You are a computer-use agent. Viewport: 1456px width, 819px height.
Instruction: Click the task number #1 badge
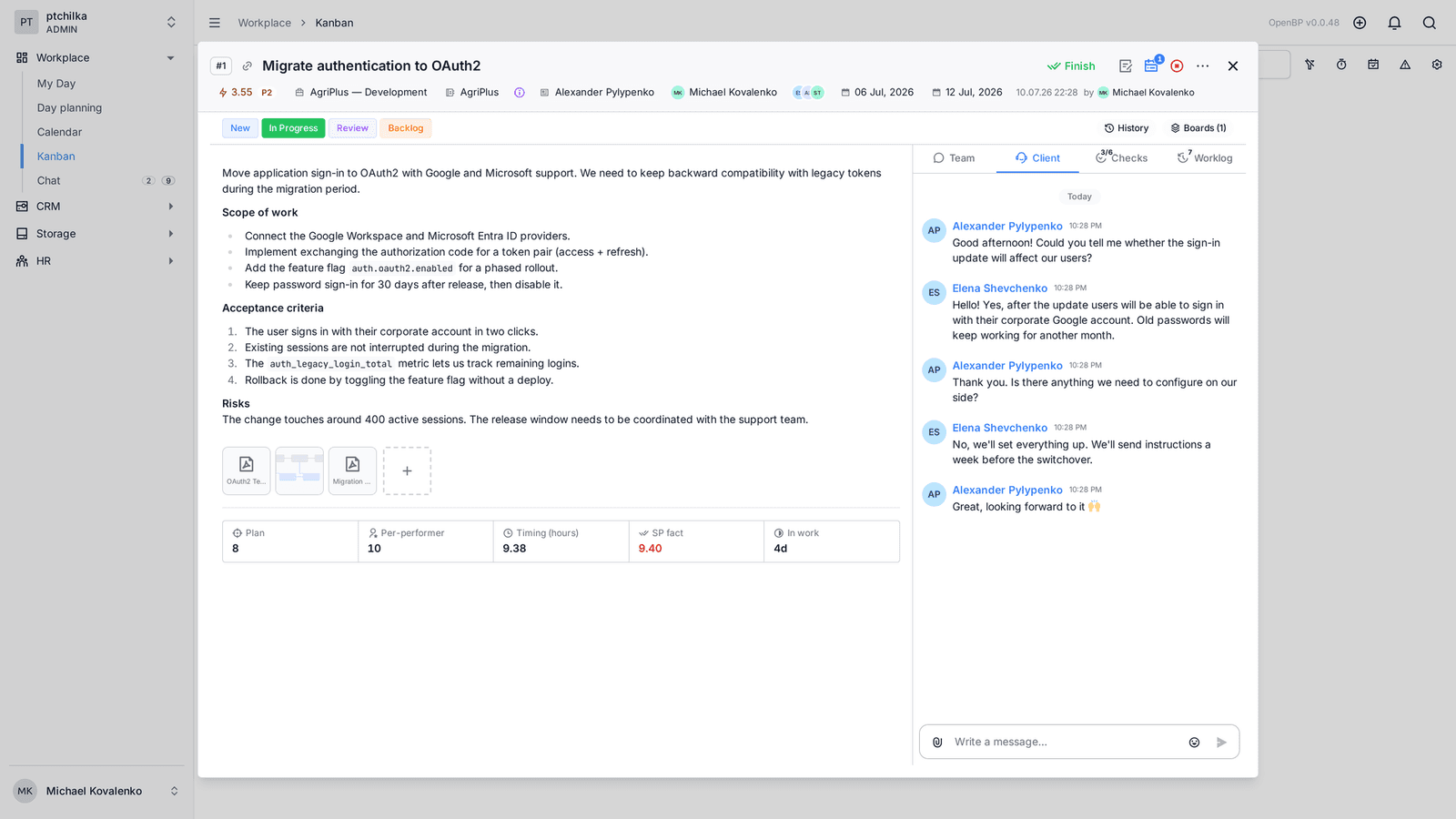(x=221, y=66)
